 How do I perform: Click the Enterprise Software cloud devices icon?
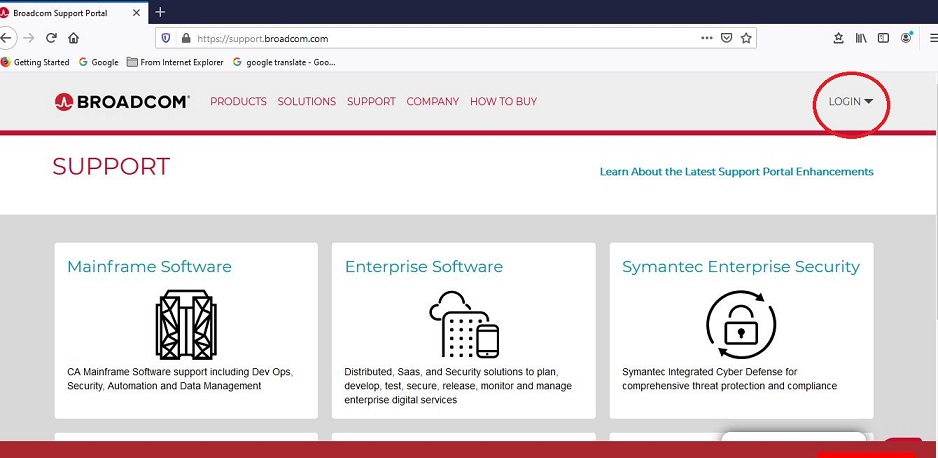coord(464,324)
